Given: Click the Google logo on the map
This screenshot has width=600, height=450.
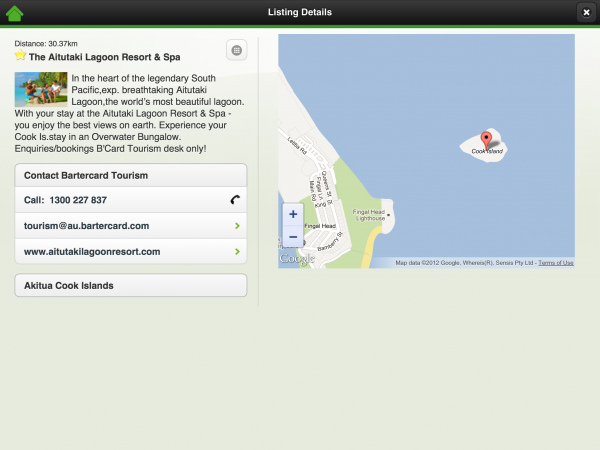Looking at the screenshot, I should click(x=297, y=259).
